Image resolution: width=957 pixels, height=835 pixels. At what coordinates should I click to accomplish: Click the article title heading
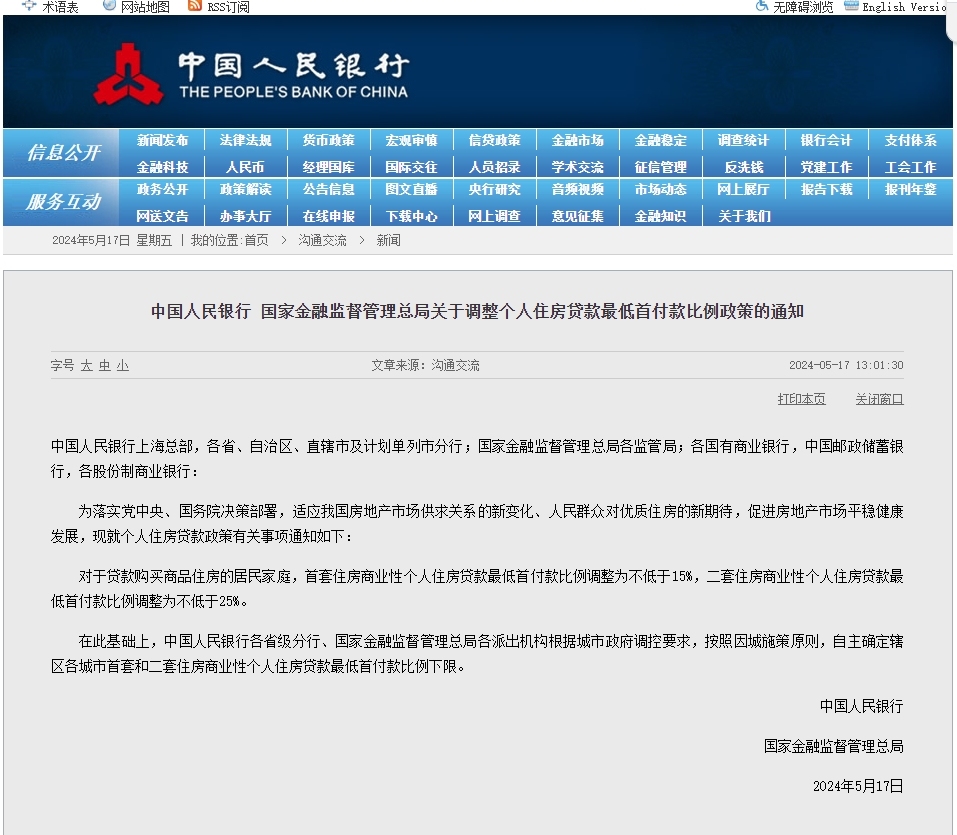(477, 311)
